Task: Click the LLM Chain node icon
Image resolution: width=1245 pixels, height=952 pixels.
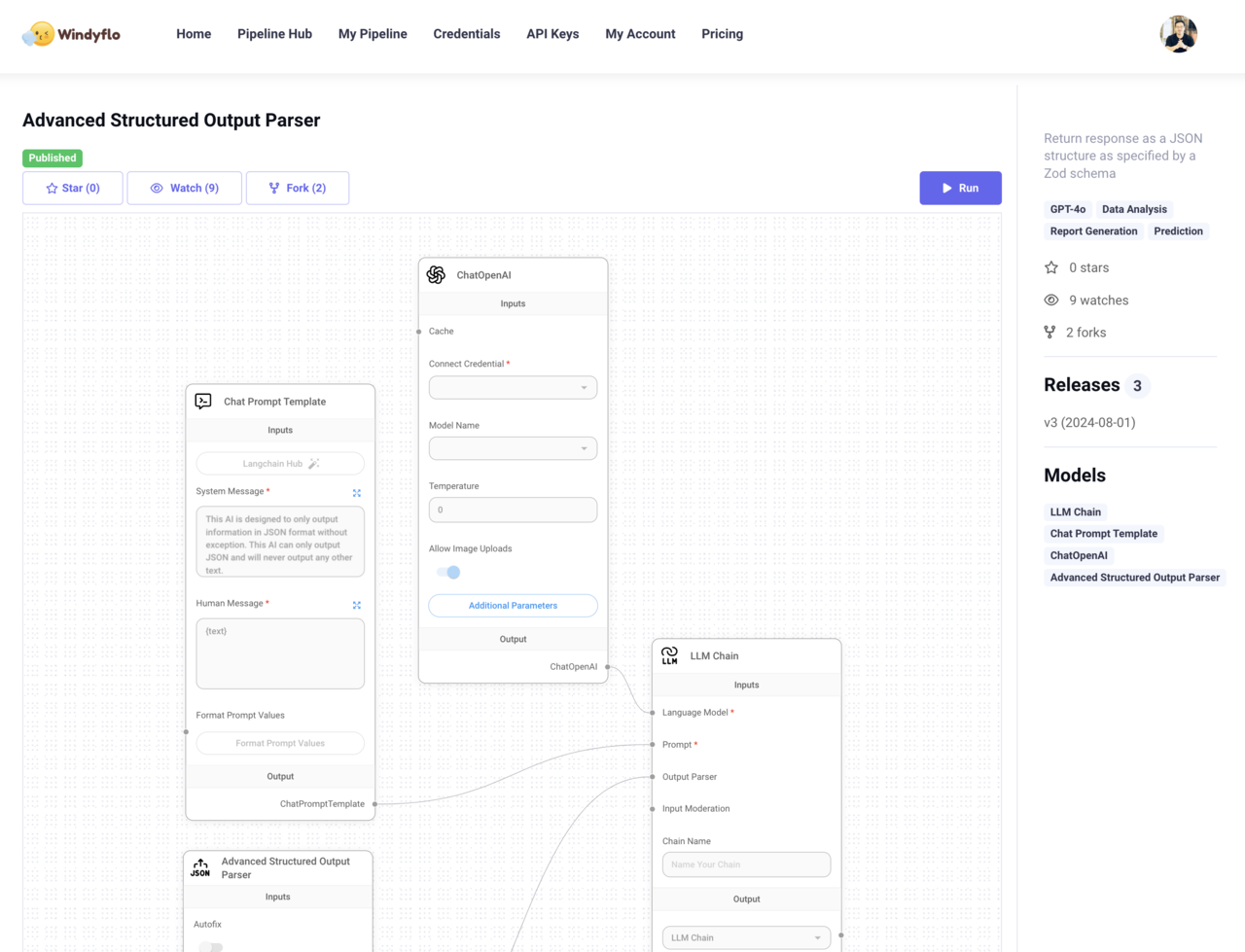Action: click(670, 655)
